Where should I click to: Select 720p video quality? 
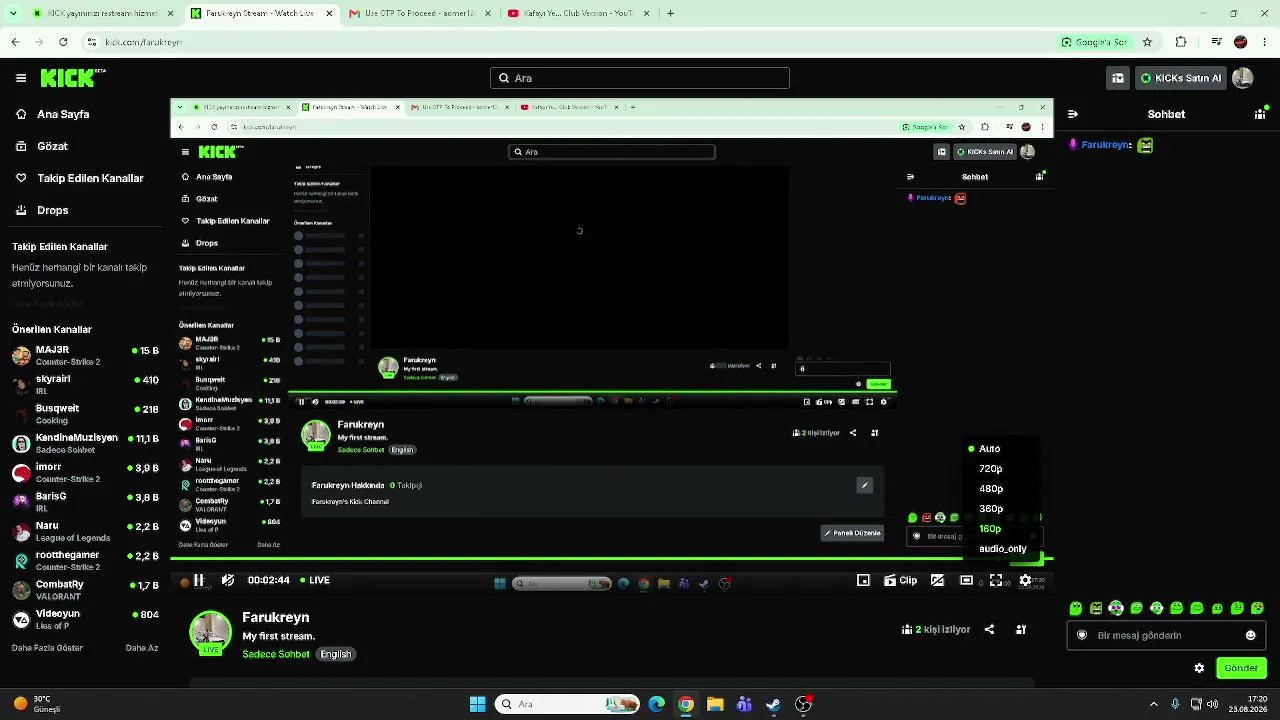pyautogui.click(x=991, y=469)
